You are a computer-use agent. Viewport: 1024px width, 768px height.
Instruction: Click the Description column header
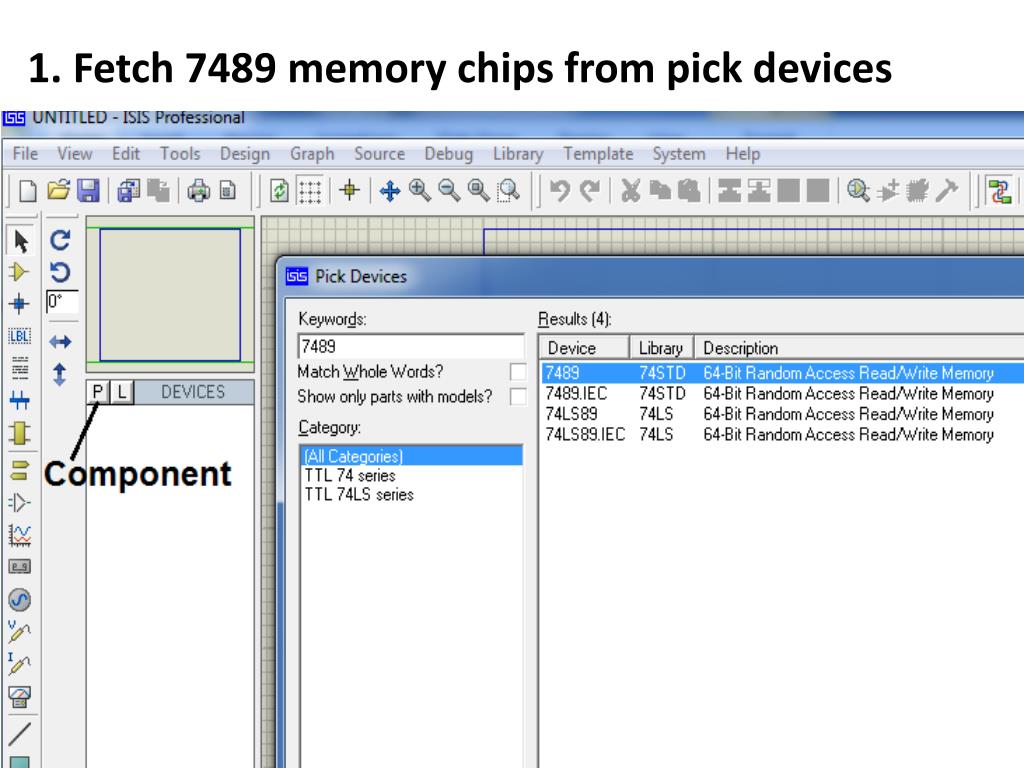tap(859, 348)
